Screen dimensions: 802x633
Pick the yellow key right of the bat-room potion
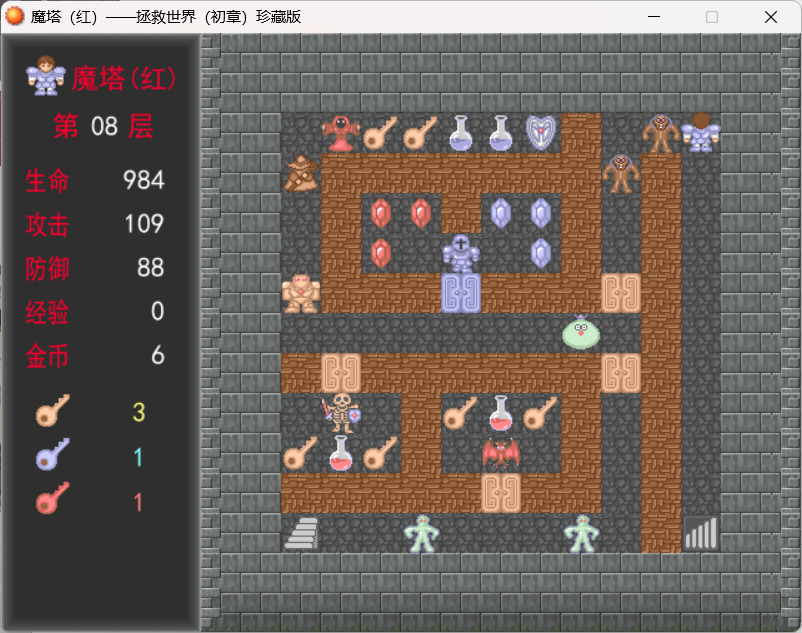tap(541, 413)
